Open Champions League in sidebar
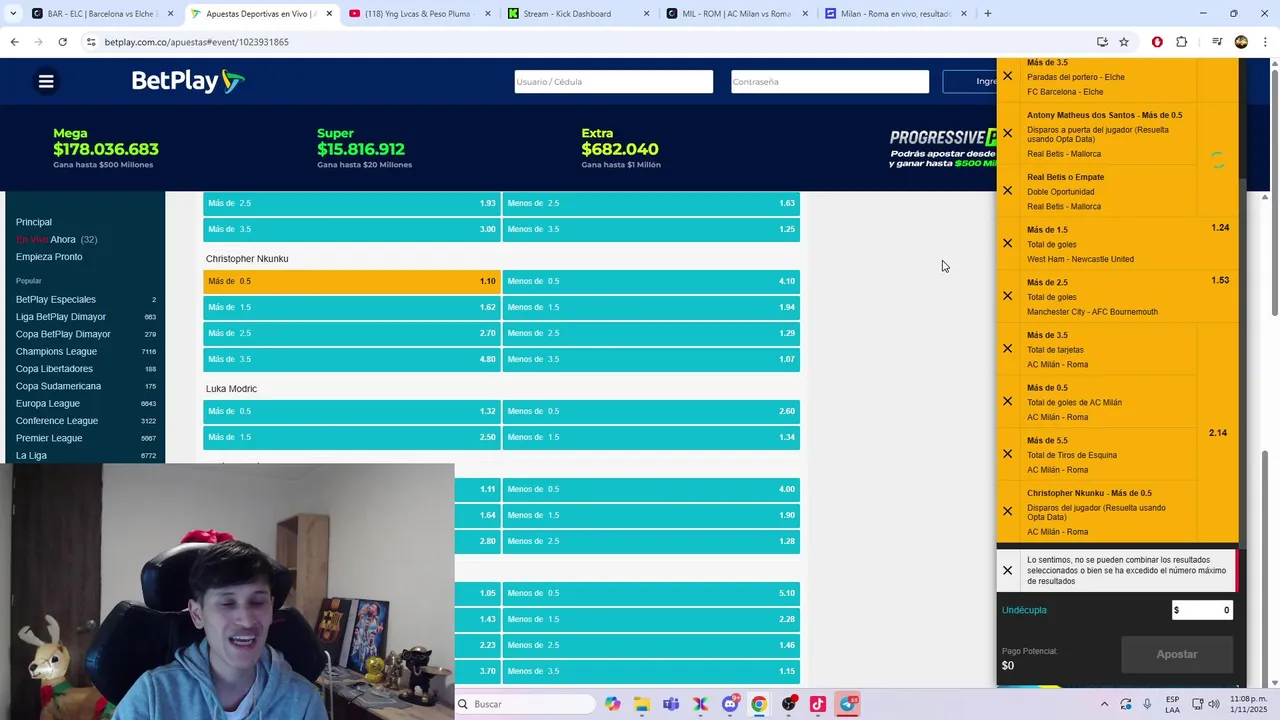Screen dimensions: 1280x720 (x=56, y=352)
